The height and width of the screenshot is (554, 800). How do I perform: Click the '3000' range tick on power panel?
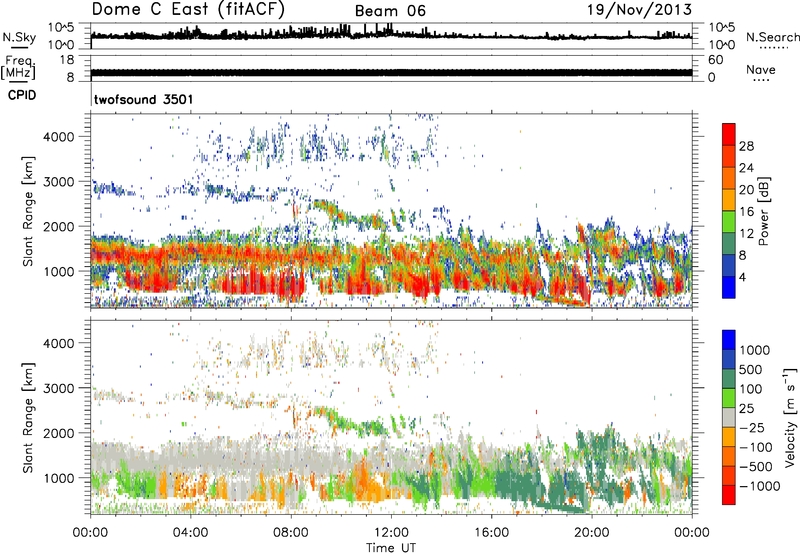[59, 182]
